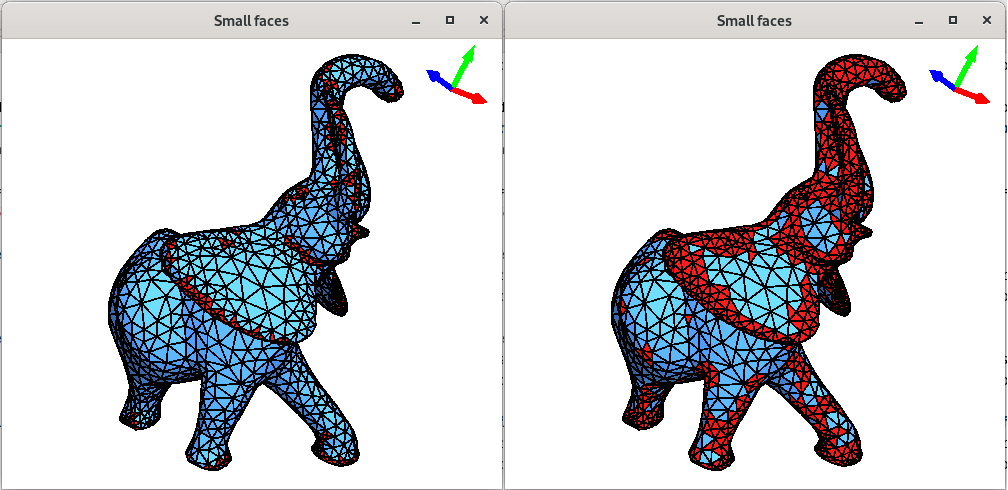Close the left Small faces window

[484, 20]
